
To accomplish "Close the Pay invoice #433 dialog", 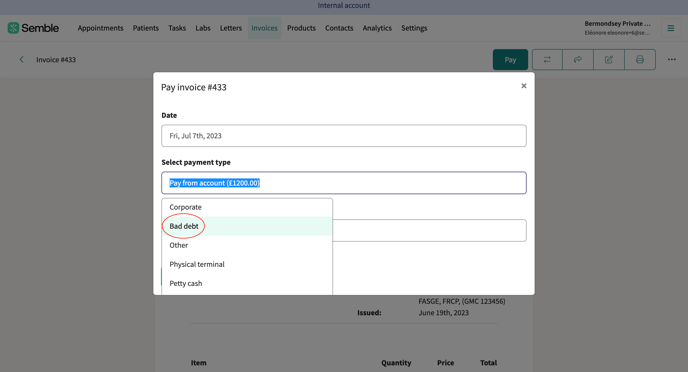I will [x=523, y=86].
